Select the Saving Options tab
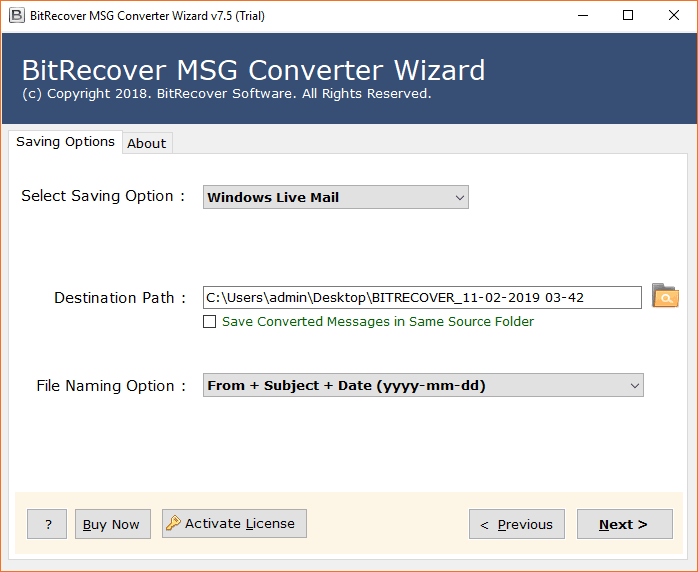The image size is (698, 572). [x=65, y=142]
